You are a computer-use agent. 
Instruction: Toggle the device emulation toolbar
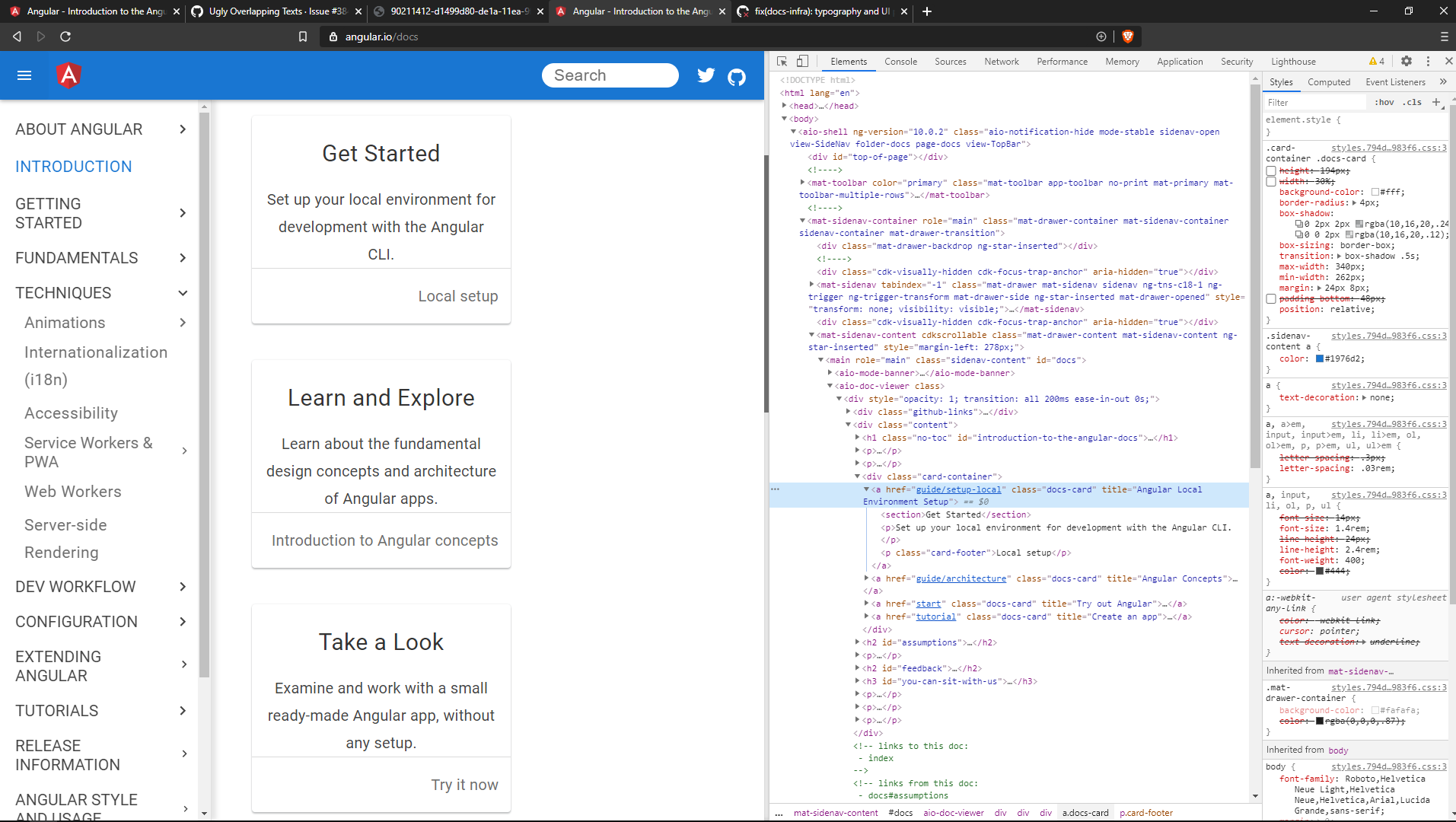[x=803, y=61]
